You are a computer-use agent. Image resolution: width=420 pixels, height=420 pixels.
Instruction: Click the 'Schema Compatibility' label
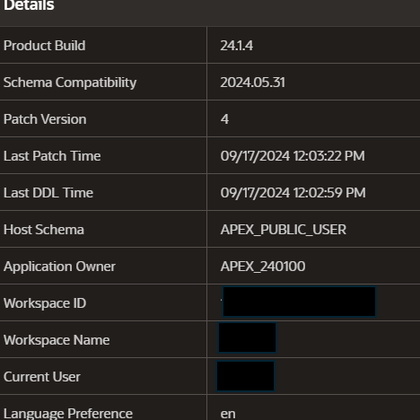70,83
